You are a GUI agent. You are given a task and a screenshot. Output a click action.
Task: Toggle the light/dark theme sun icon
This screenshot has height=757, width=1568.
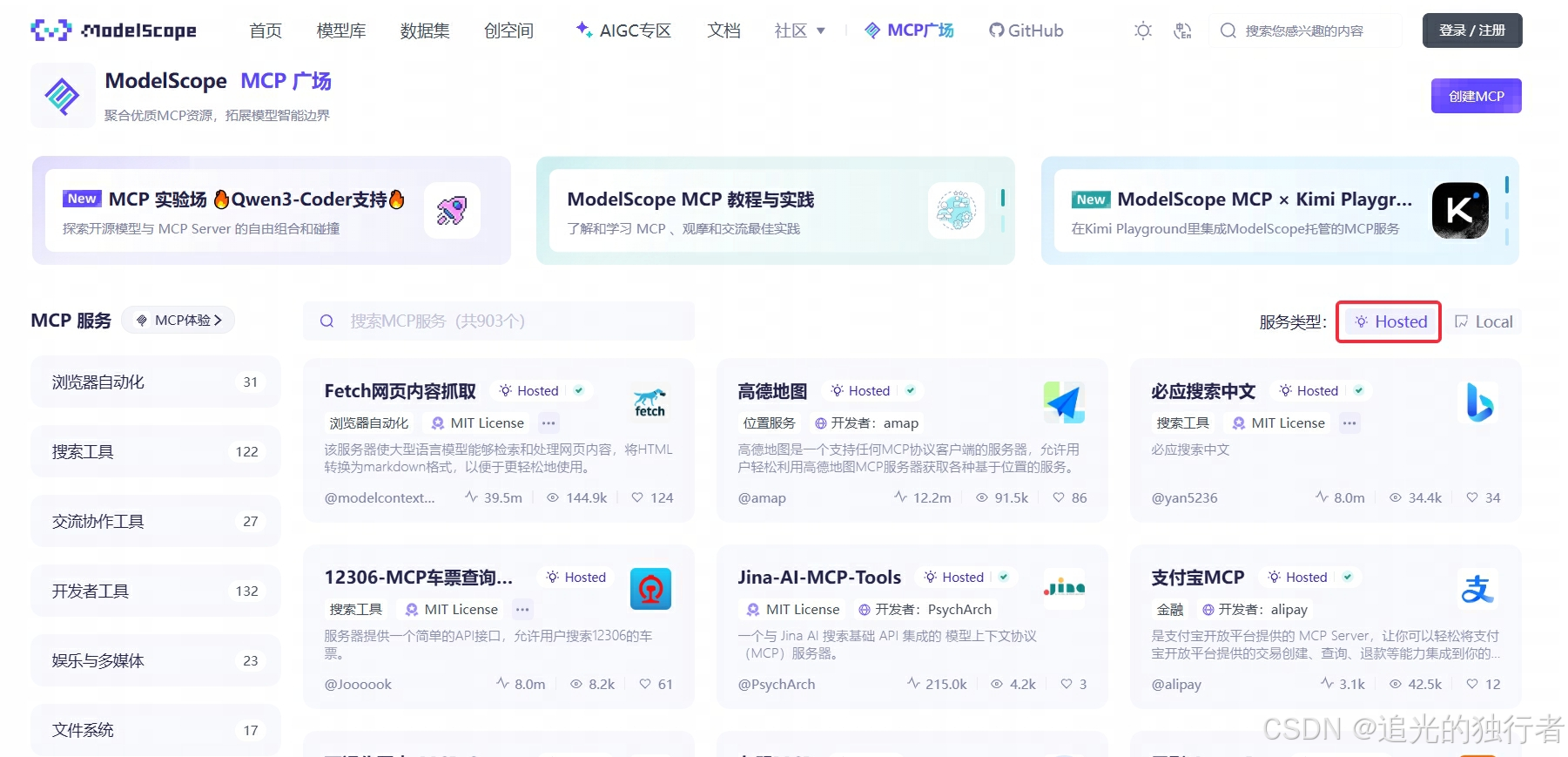(x=1143, y=30)
